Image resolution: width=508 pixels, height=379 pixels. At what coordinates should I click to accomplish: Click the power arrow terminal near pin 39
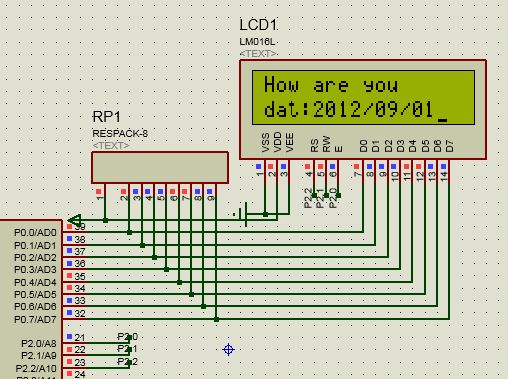point(74,220)
